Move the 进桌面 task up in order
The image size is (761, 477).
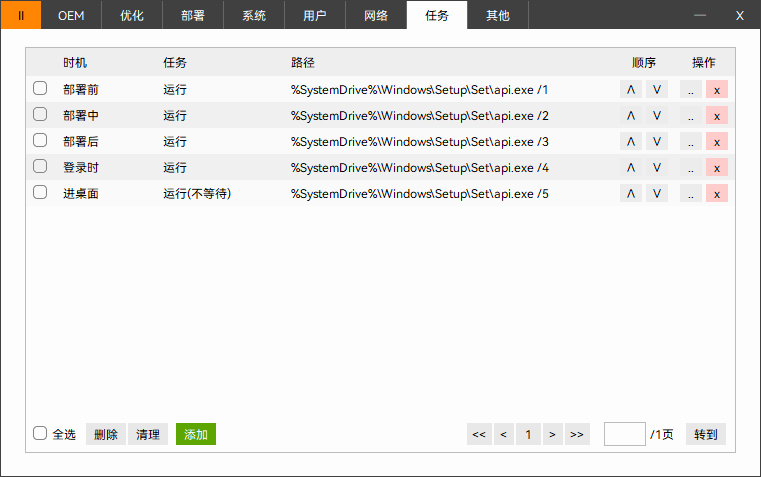click(631, 194)
